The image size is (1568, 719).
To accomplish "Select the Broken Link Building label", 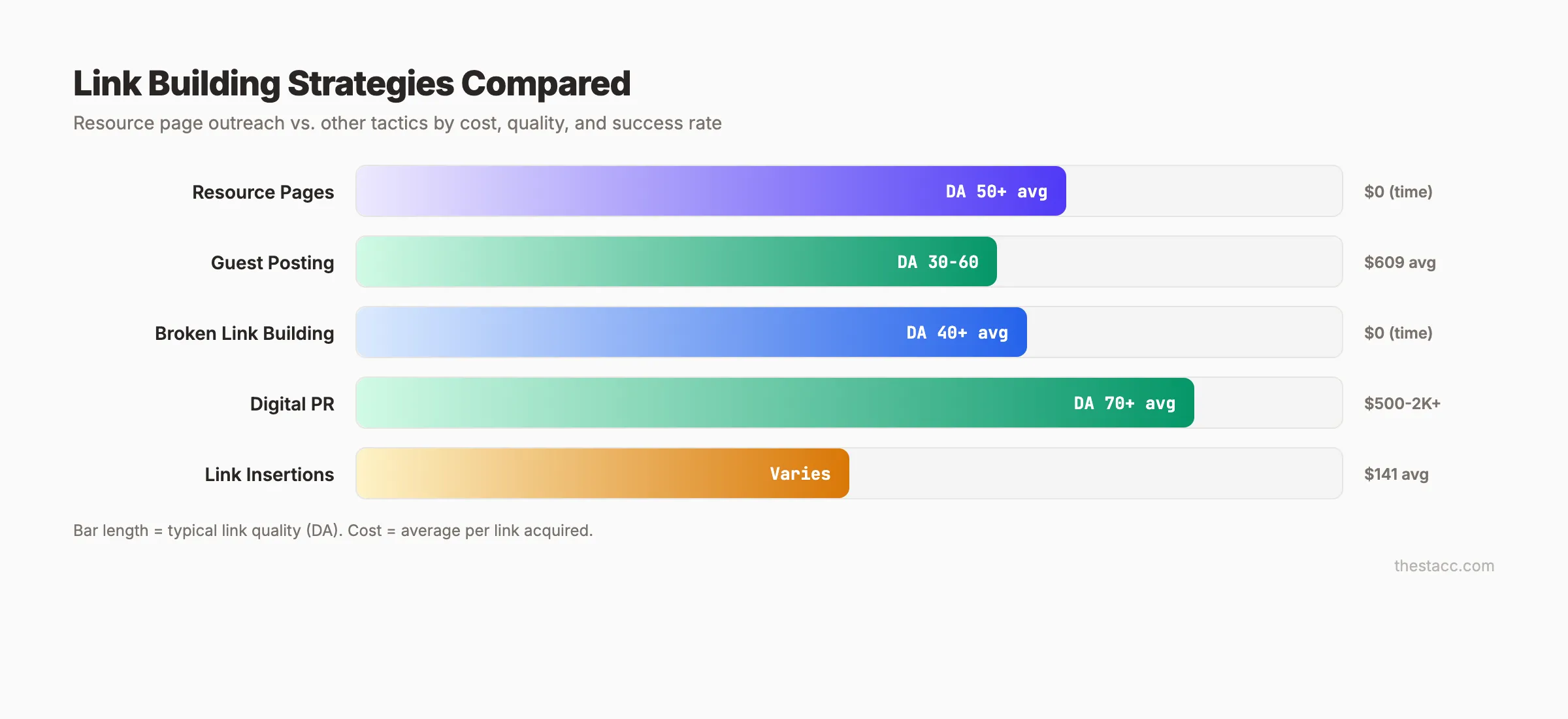I will click(x=244, y=333).
